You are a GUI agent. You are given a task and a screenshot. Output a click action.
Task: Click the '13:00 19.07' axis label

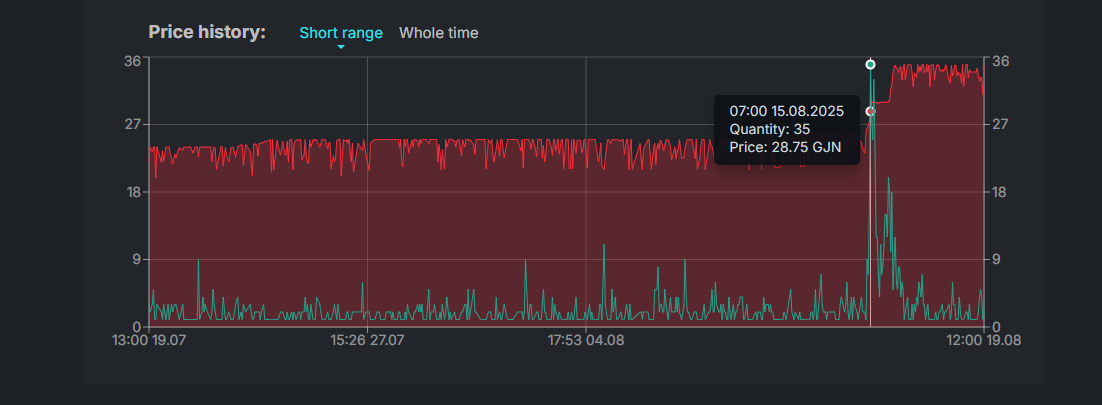[149, 340]
